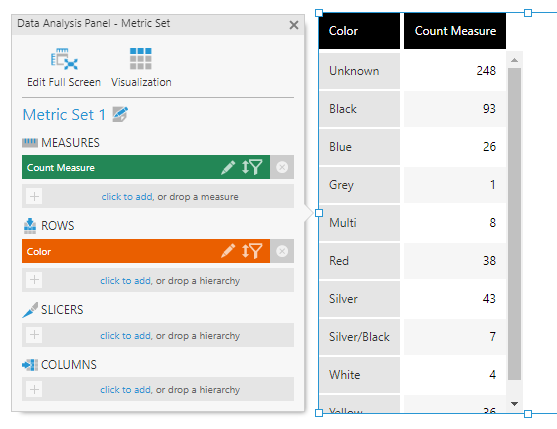This screenshot has height=429, width=557.
Task: Click to add a measure
Action: (128, 196)
